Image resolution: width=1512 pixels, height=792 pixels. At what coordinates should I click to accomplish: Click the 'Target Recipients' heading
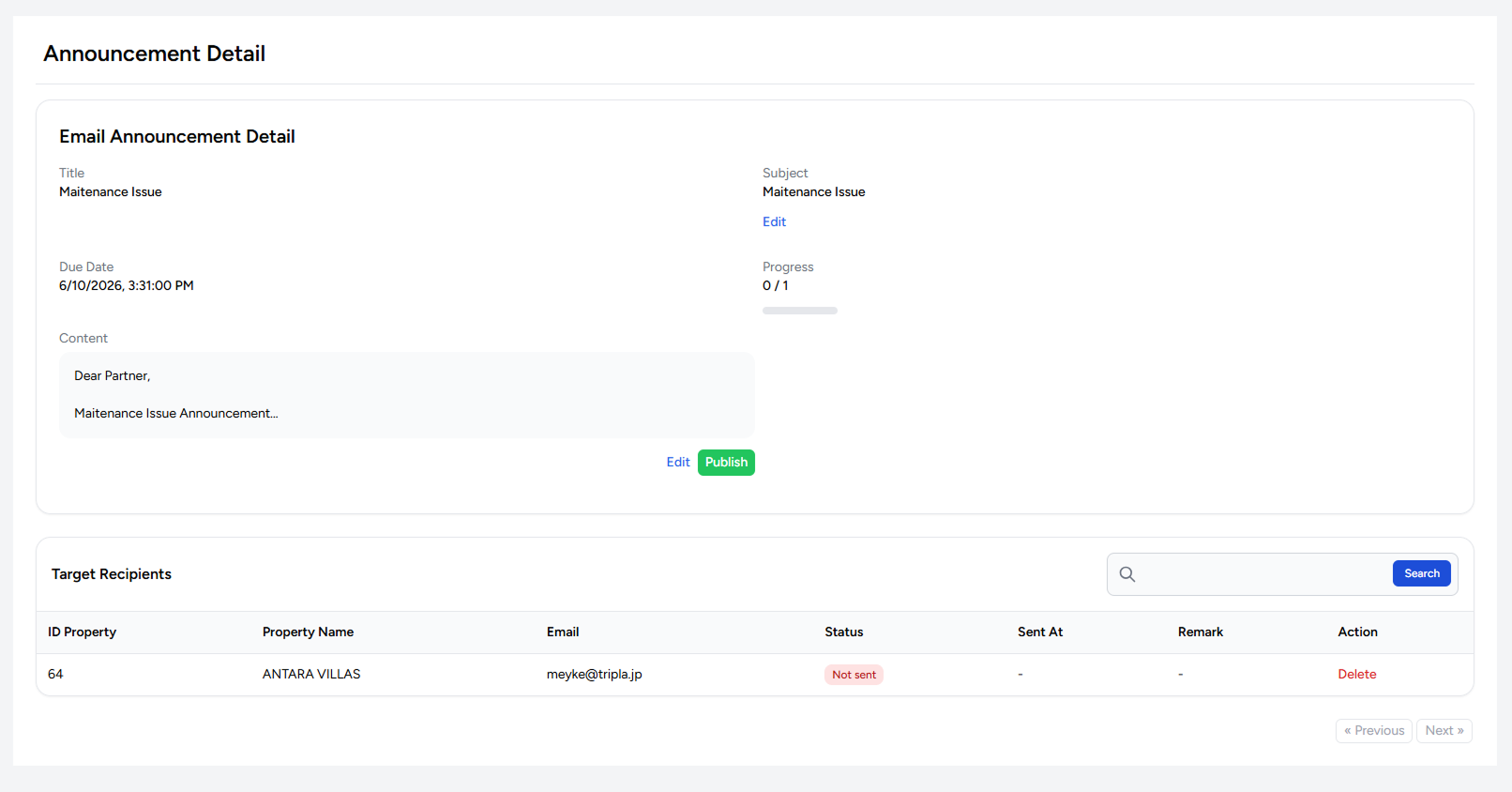(112, 574)
